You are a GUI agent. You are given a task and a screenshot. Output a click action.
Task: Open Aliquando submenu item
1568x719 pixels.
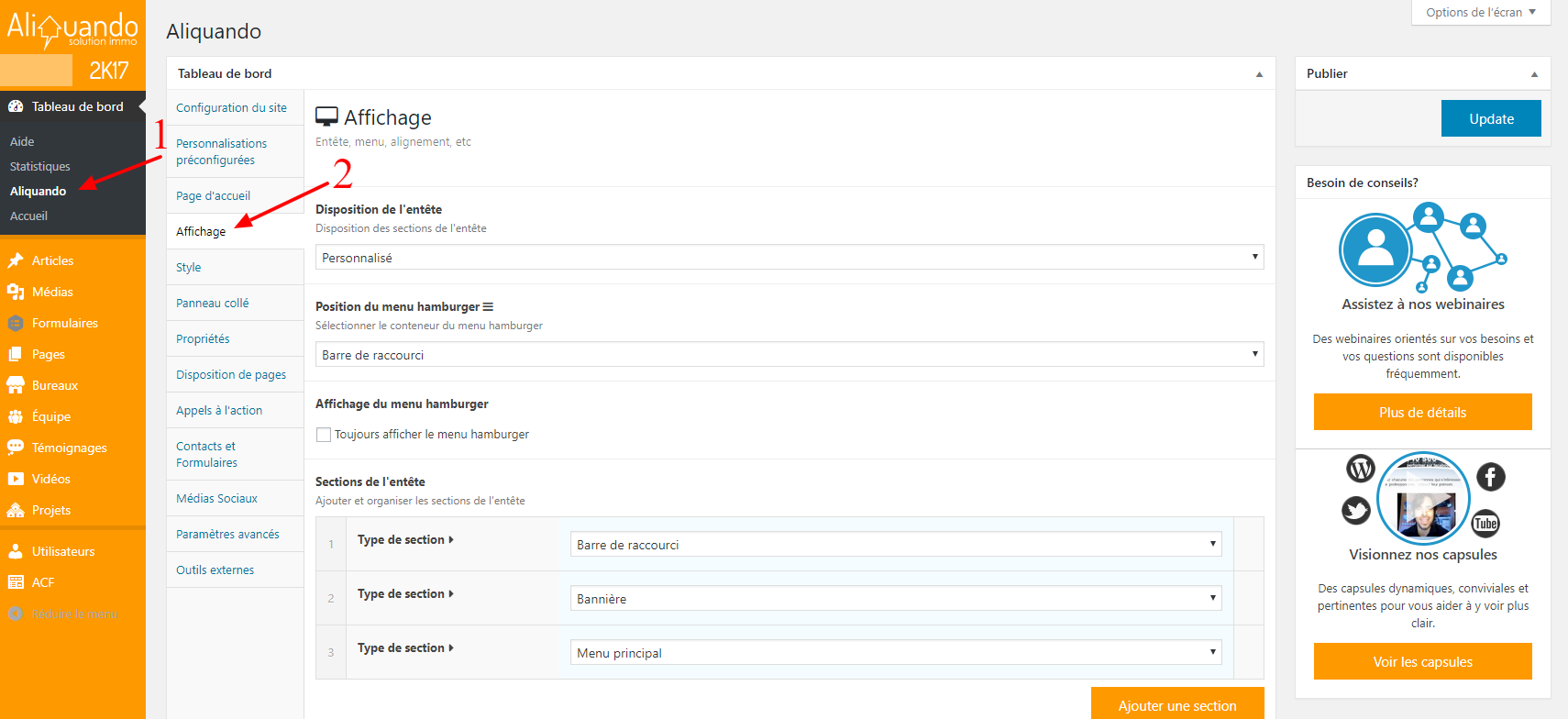(x=39, y=192)
